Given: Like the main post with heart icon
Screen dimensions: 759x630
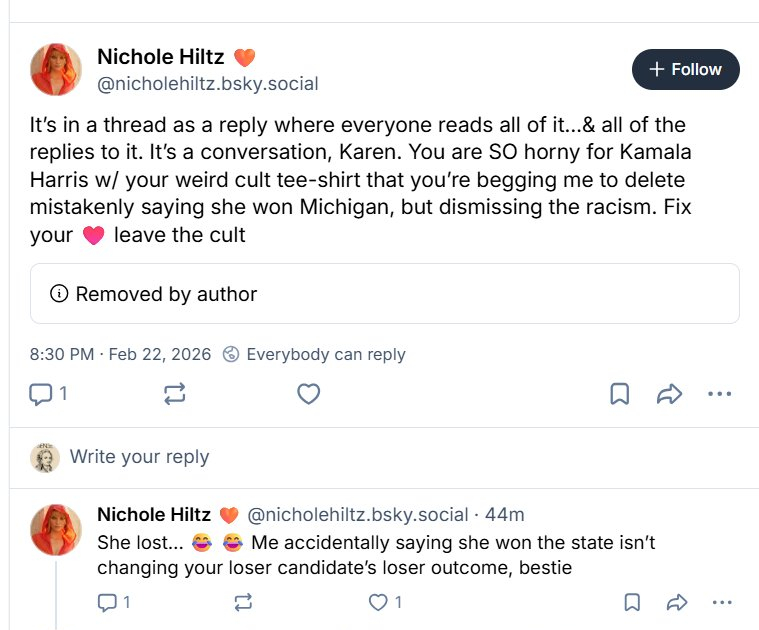Looking at the screenshot, I should (309, 394).
